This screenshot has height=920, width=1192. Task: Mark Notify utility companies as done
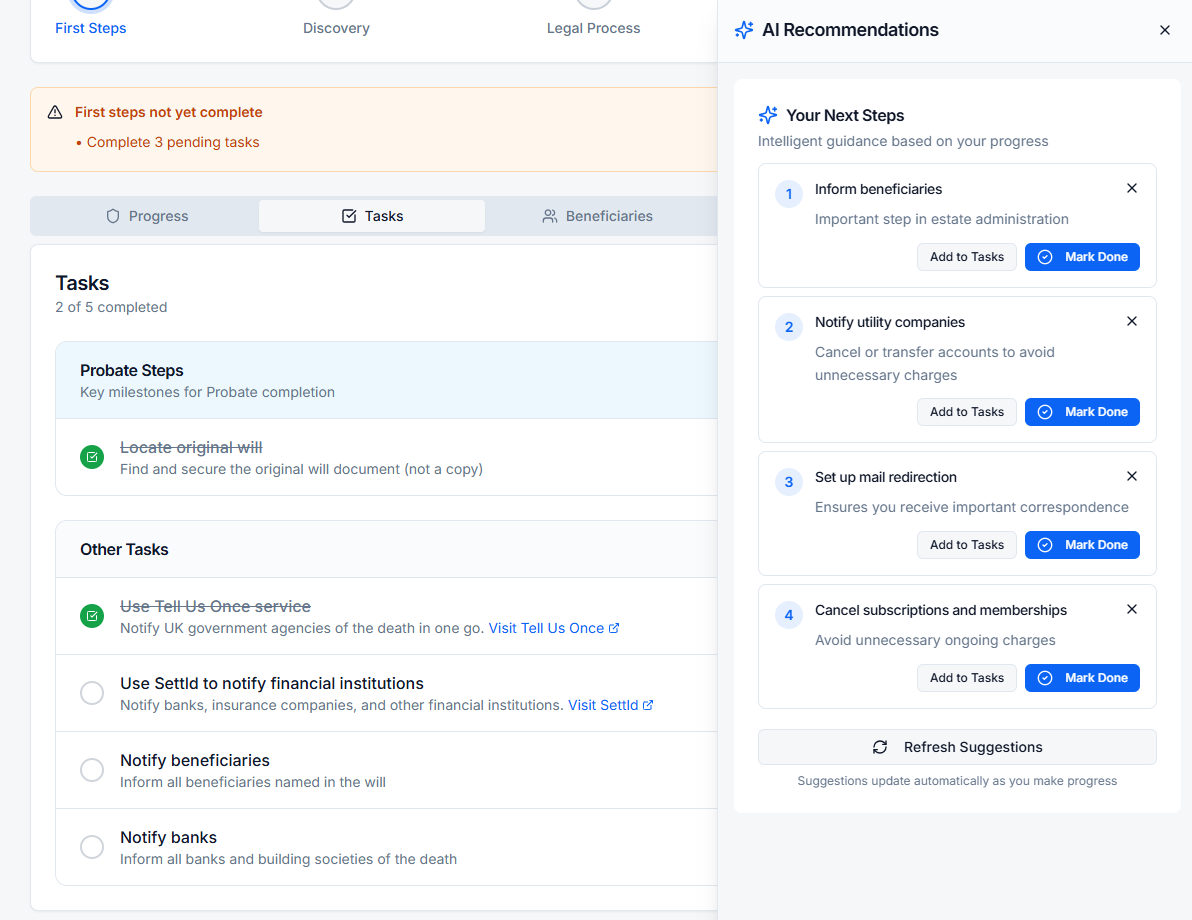coord(1082,411)
